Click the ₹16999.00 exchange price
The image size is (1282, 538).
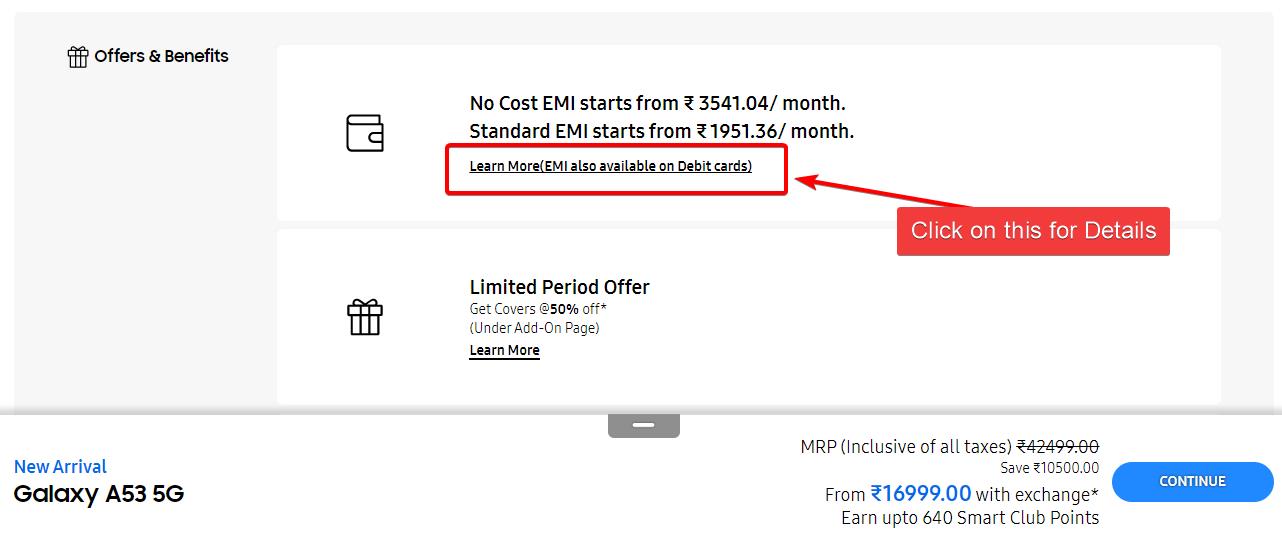tap(920, 493)
